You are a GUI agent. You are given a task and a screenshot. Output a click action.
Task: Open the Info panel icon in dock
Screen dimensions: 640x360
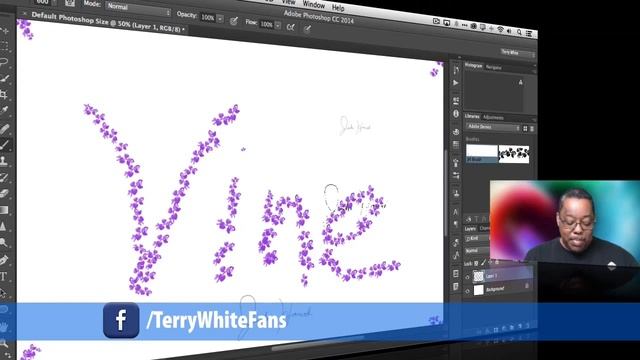point(456,114)
